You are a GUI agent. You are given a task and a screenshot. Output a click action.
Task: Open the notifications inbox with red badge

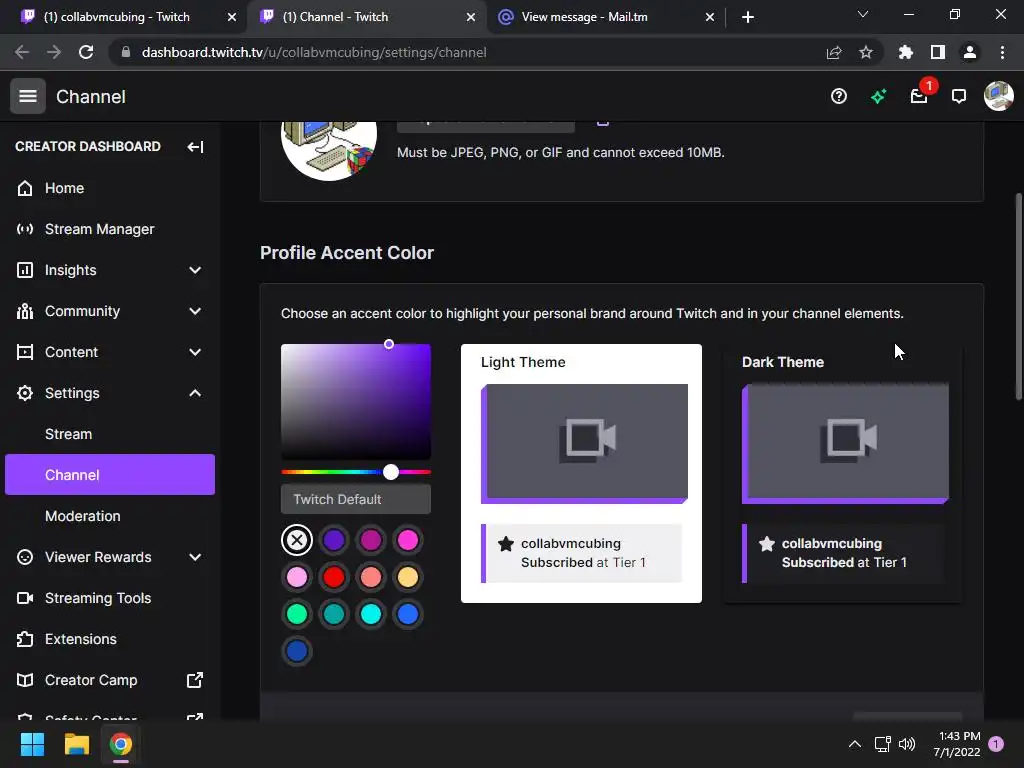(x=920, y=97)
